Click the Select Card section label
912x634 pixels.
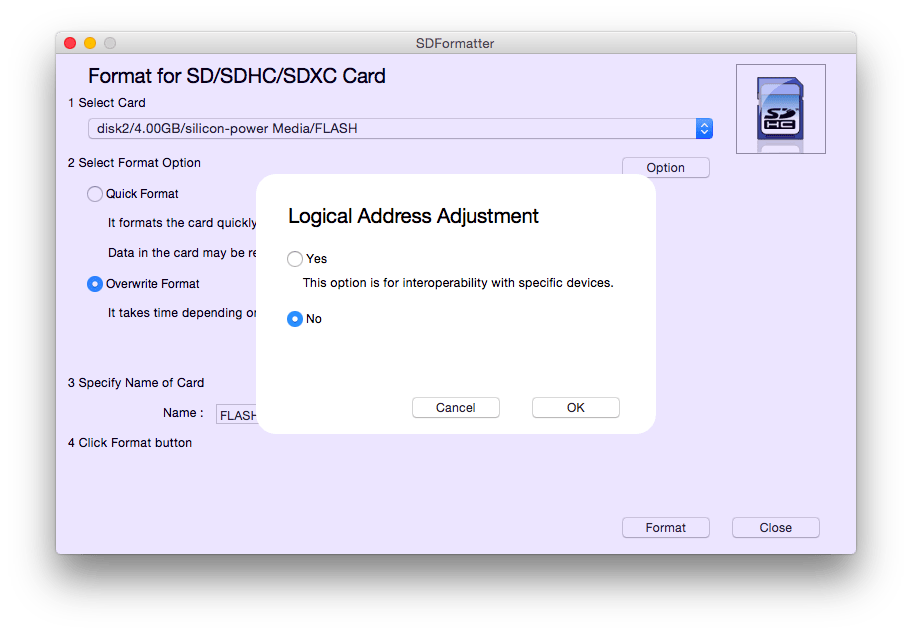click(104, 102)
